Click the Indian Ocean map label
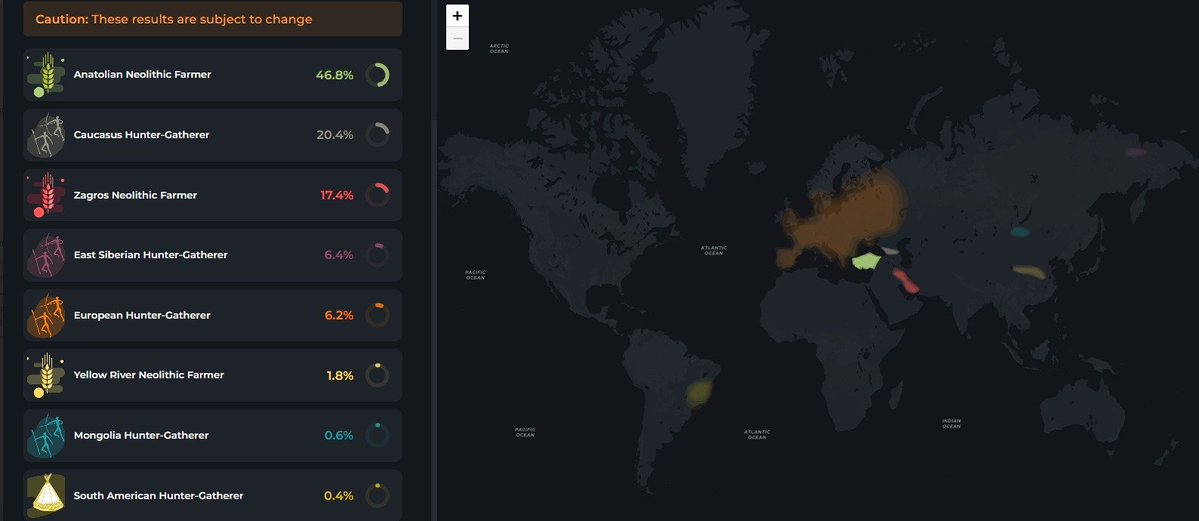 tap(951, 423)
